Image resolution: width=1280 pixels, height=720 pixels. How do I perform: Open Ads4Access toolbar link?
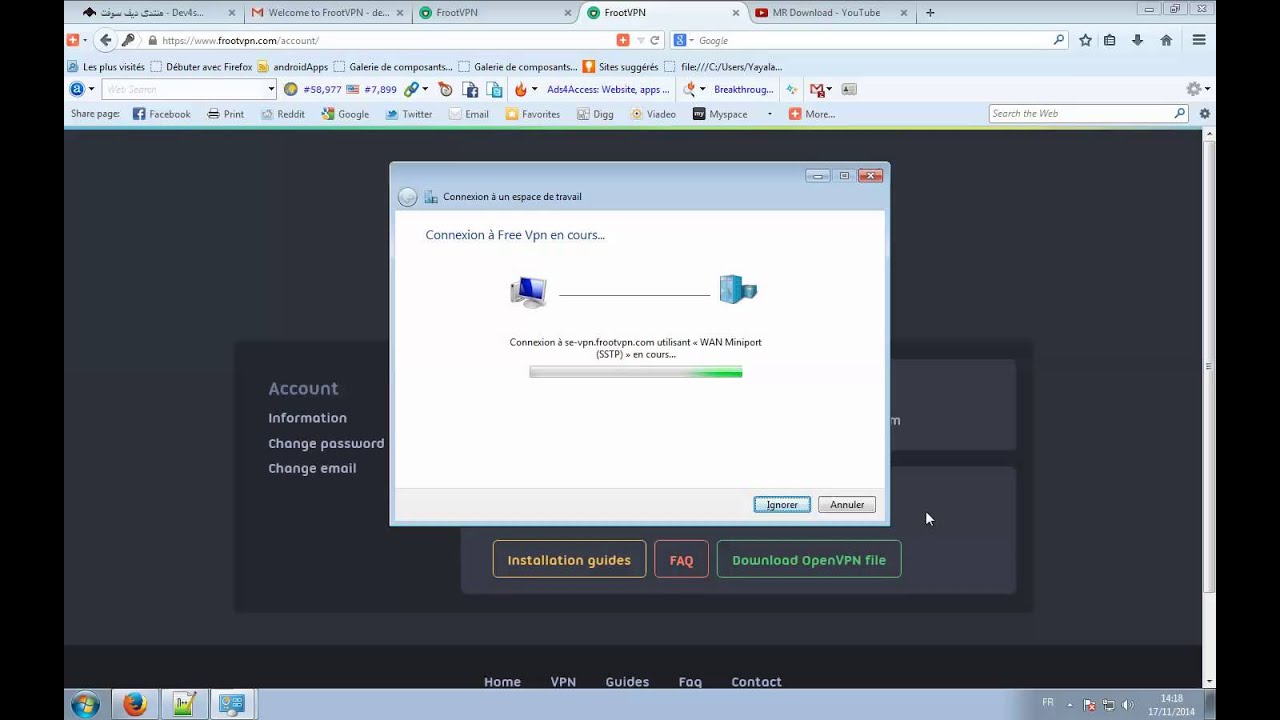tap(608, 89)
